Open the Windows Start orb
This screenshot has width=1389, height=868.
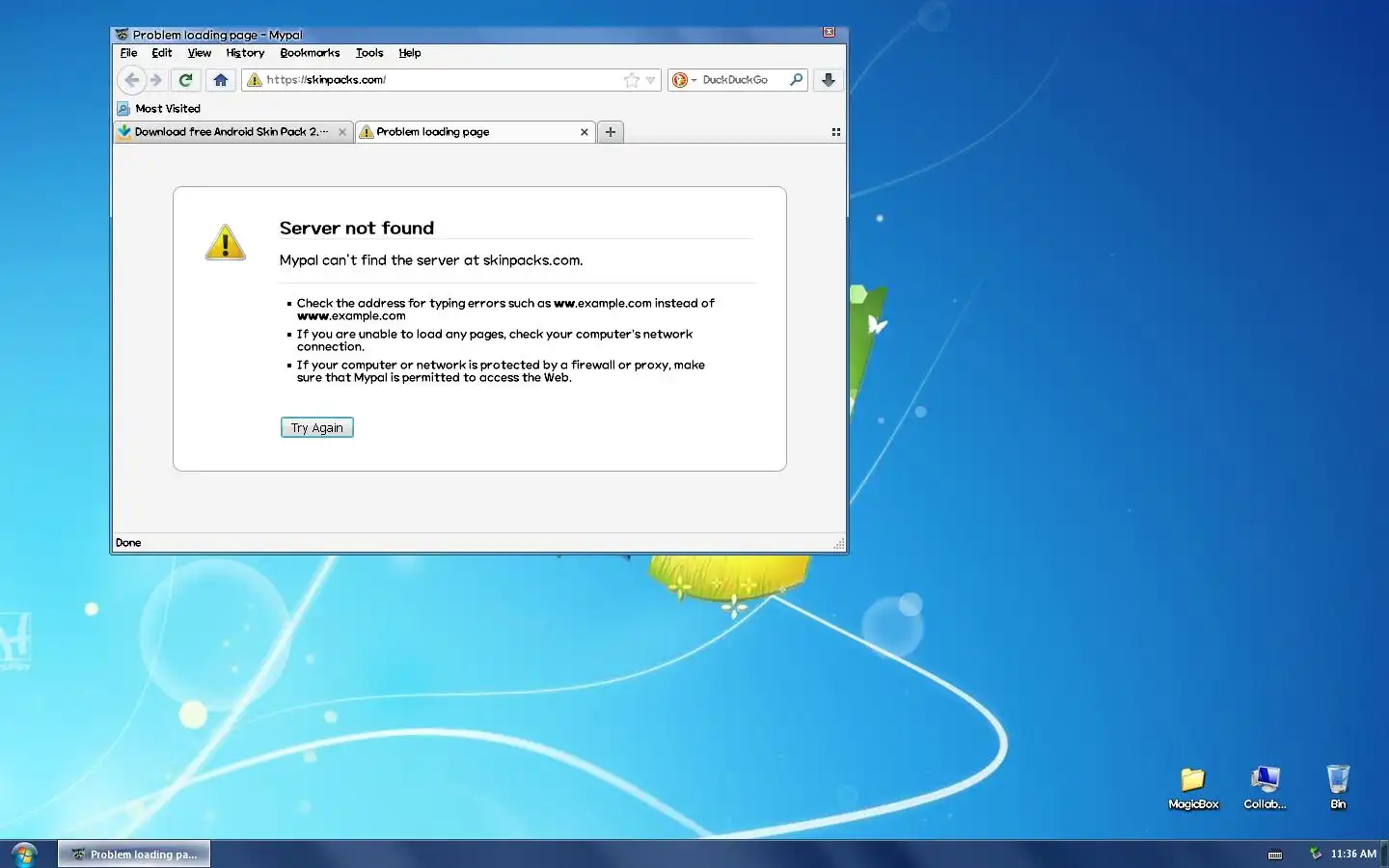click(23, 854)
